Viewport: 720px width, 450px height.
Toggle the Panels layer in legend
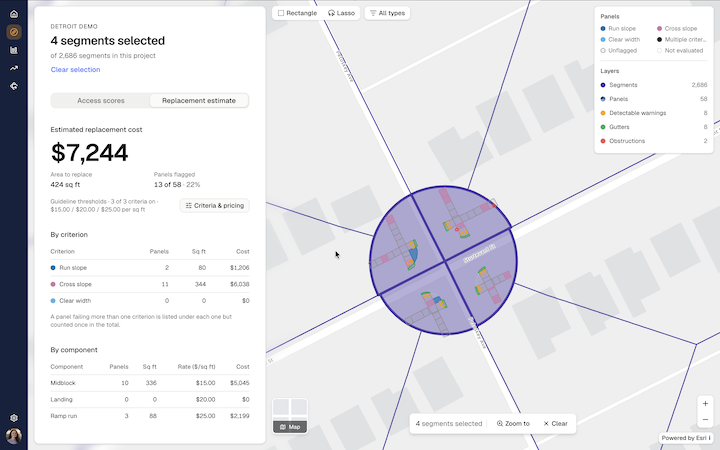click(654, 99)
